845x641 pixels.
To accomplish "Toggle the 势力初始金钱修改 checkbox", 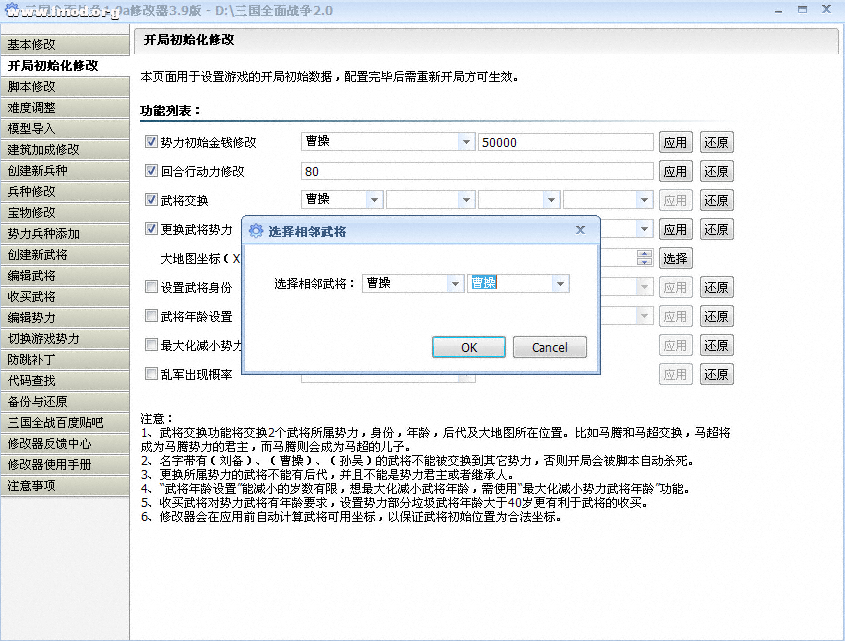I will coord(152,142).
